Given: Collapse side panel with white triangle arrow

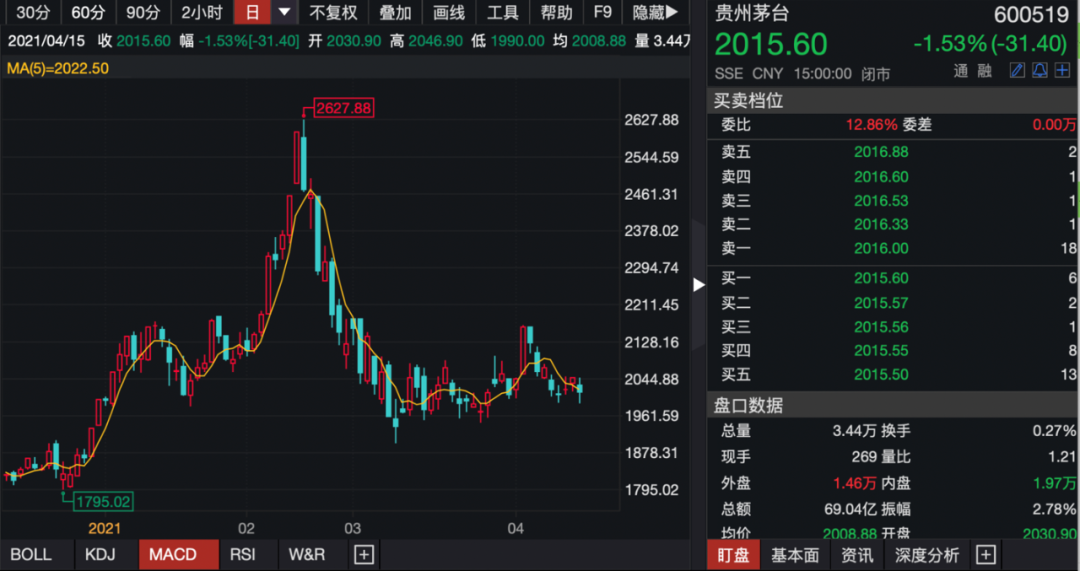Looking at the screenshot, I should coord(698,284).
